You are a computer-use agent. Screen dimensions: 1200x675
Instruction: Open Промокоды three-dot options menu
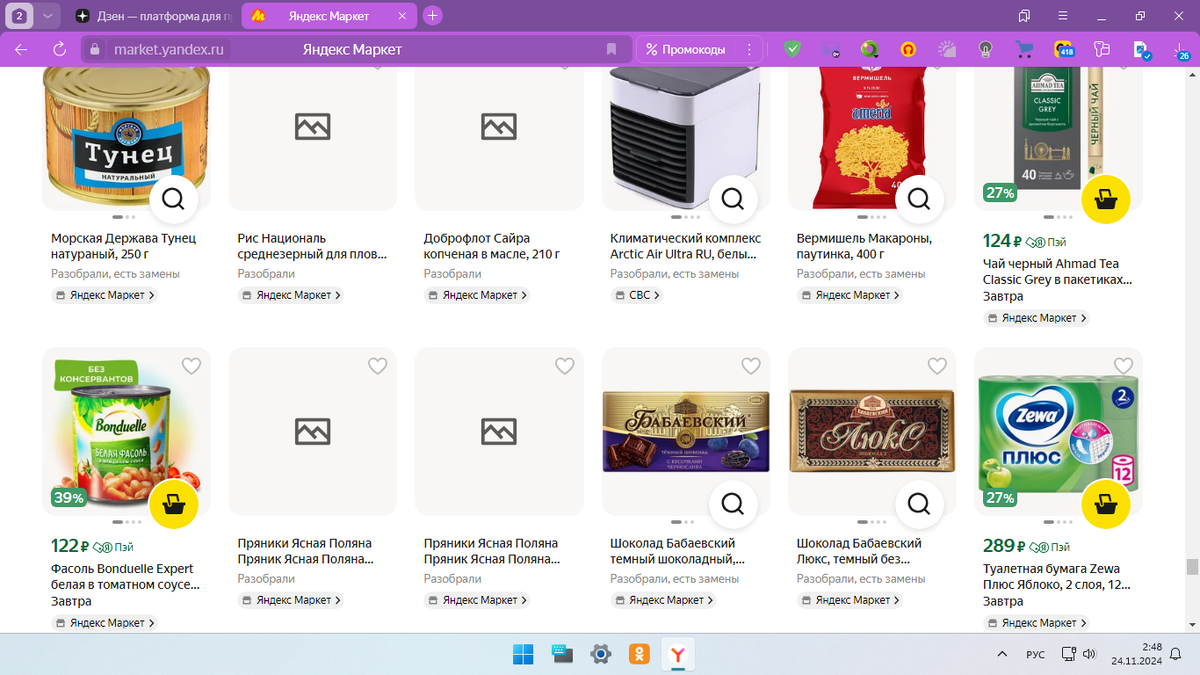click(x=749, y=49)
